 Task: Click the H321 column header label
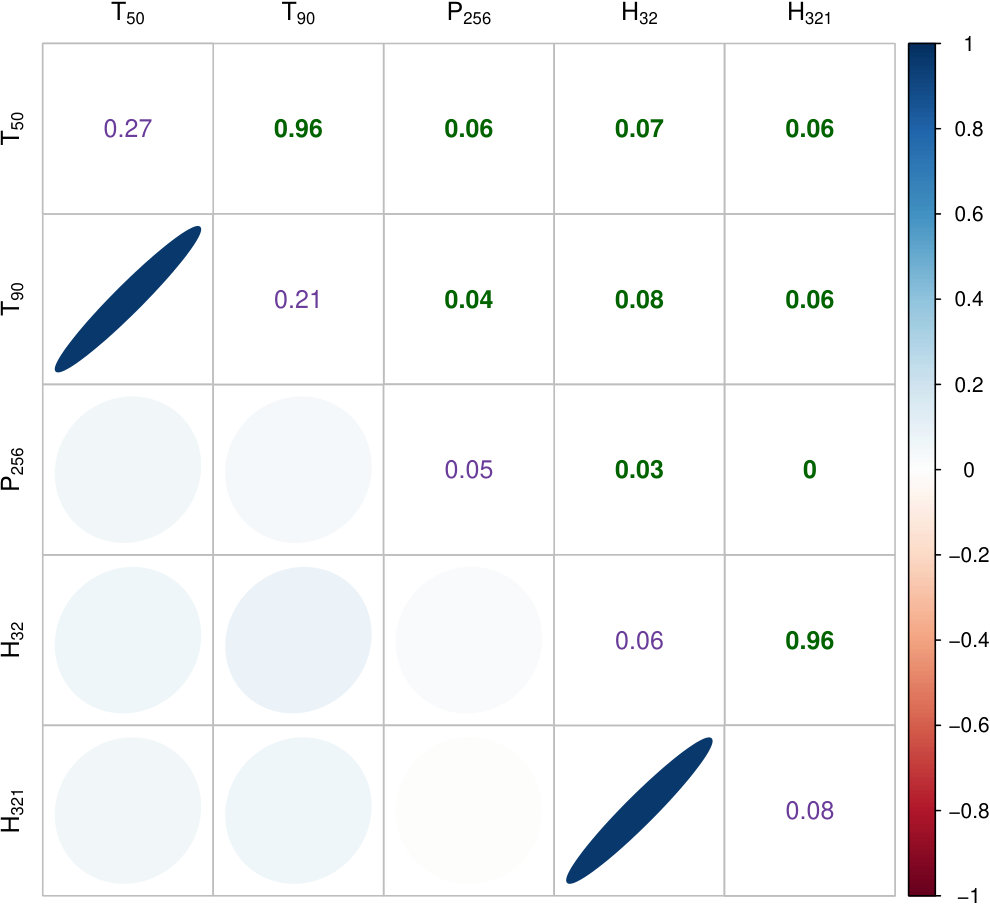[809, 14]
